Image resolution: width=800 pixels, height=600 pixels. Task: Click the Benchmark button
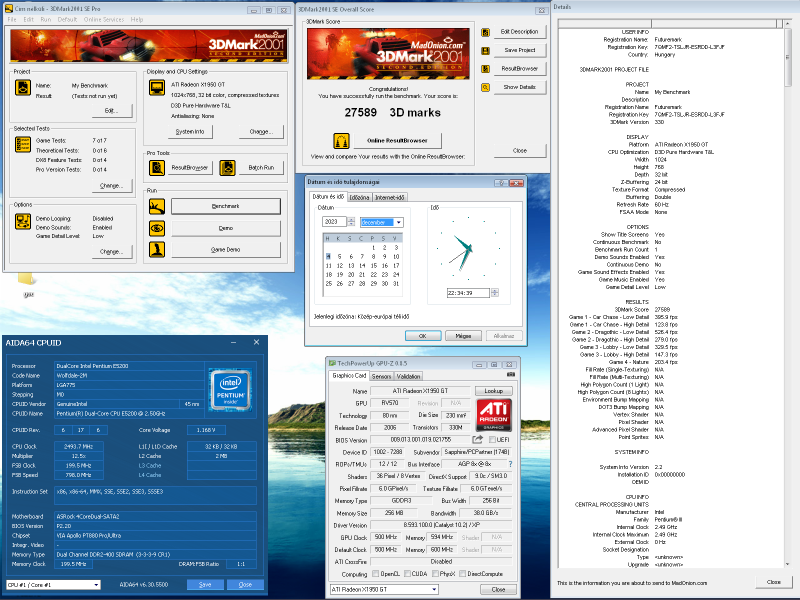(x=226, y=206)
